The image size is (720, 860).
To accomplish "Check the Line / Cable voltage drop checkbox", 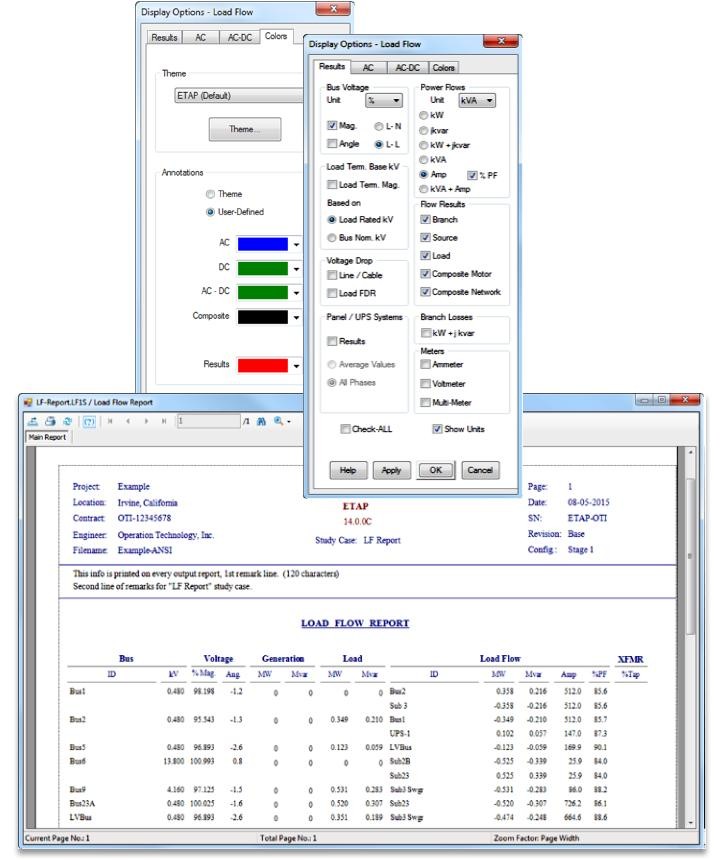I will point(332,275).
